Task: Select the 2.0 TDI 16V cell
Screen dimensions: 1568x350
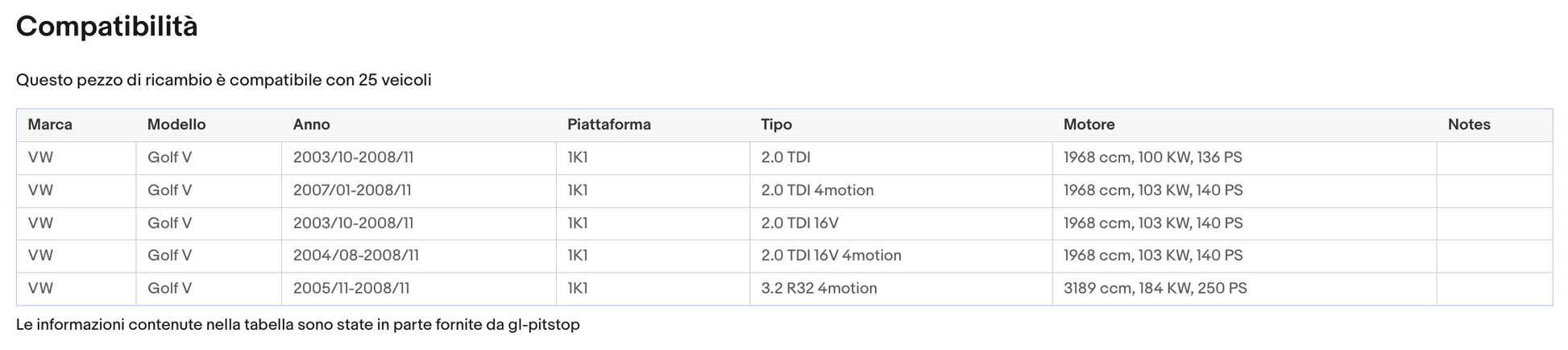Action: [x=901, y=223]
